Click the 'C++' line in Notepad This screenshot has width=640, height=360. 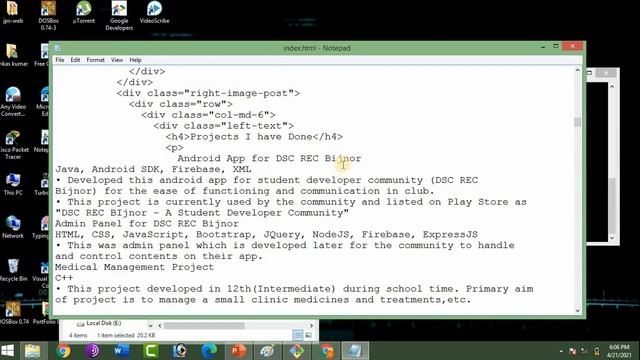pyautogui.click(x=64, y=278)
